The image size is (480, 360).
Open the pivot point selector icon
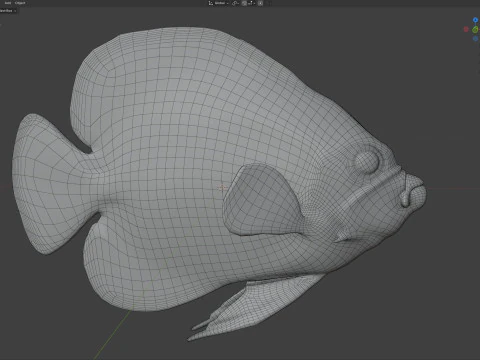pos(235,3)
